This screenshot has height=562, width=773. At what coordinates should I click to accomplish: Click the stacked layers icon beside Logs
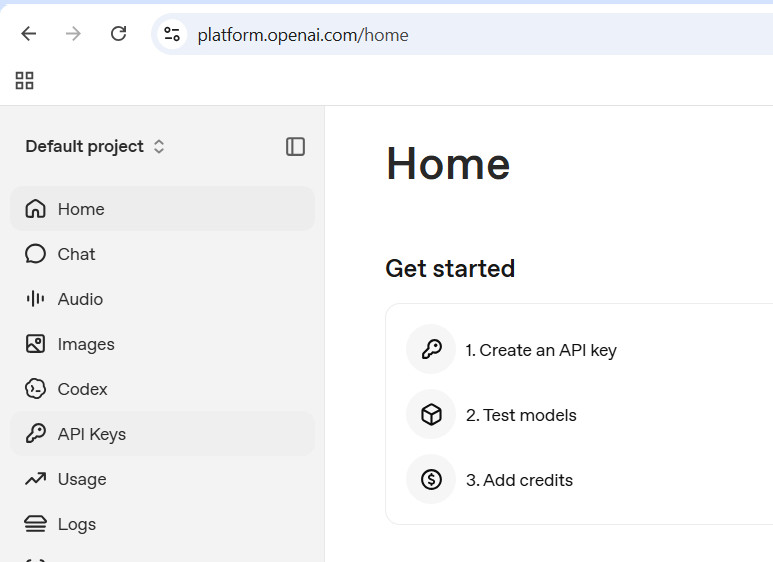point(35,524)
